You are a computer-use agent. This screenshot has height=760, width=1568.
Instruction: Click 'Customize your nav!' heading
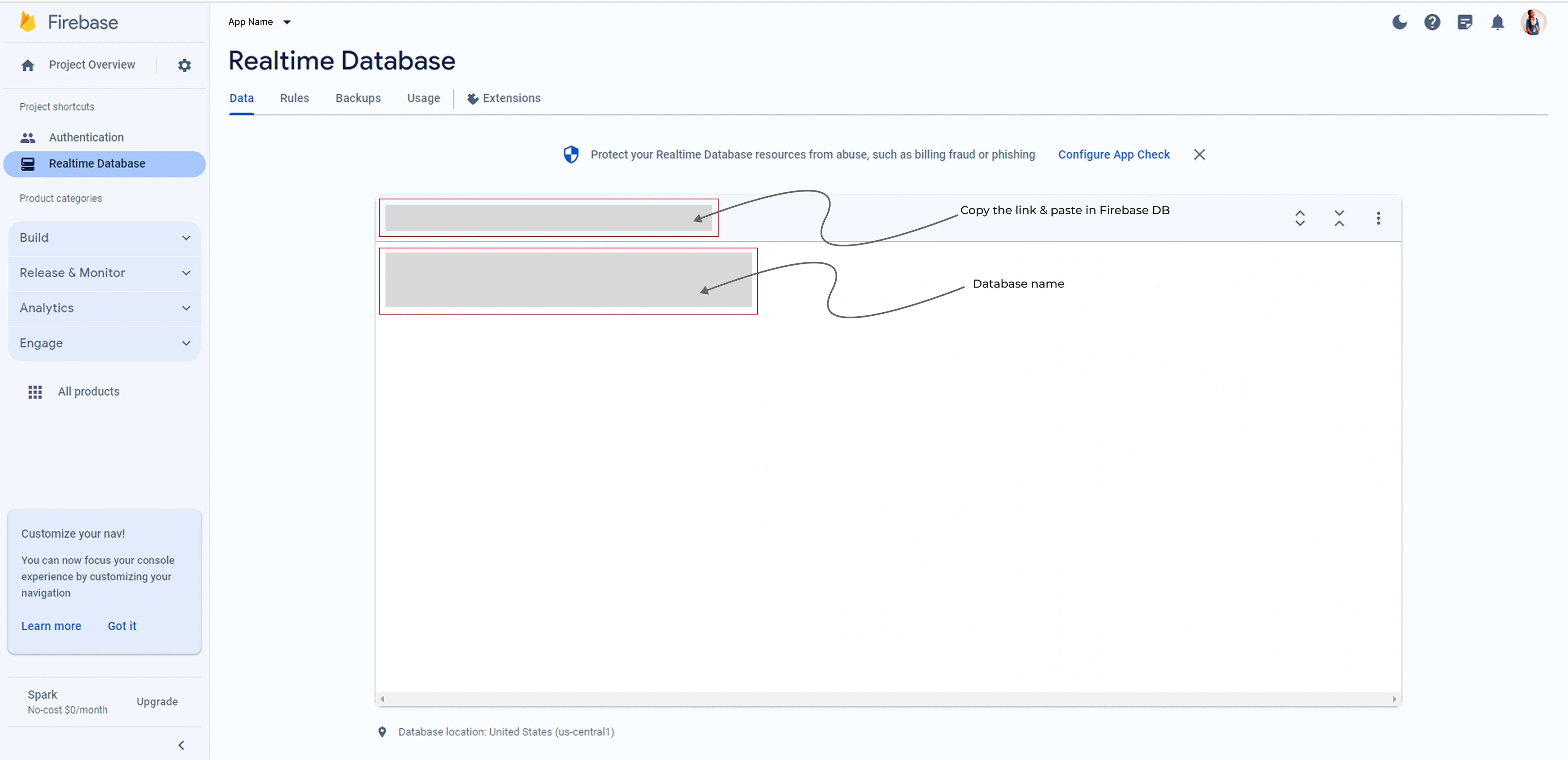73,534
